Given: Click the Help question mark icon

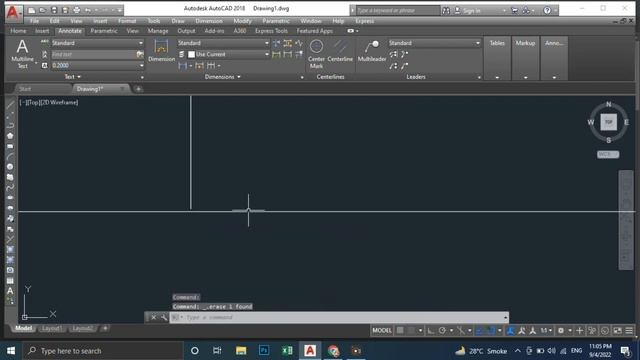Looking at the screenshot, I should (547, 11).
